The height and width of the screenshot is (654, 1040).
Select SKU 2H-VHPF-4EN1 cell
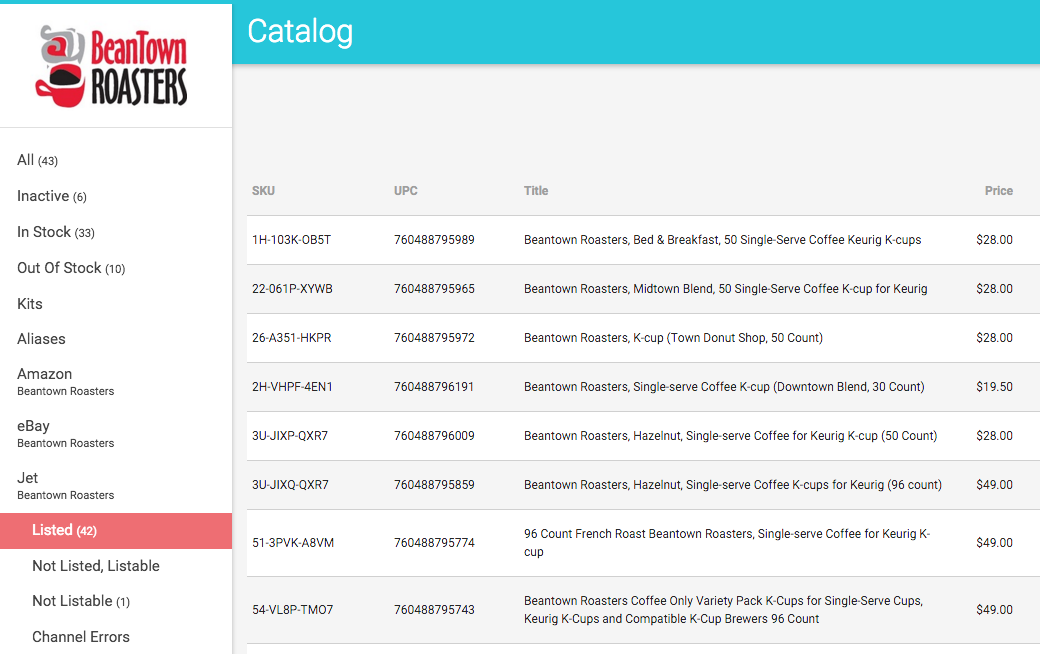coord(292,387)
